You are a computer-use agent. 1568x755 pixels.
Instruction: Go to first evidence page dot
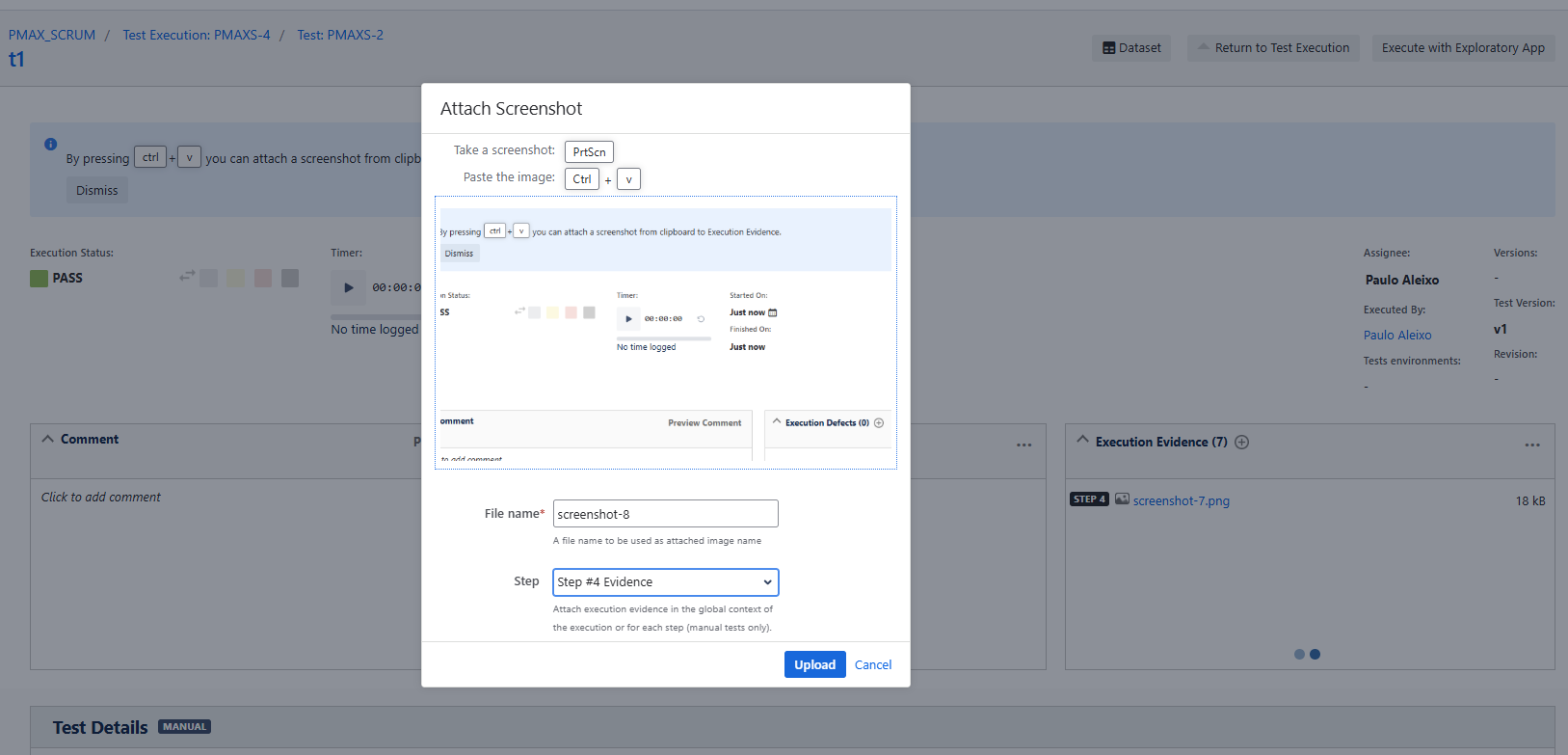point(1299,654)
